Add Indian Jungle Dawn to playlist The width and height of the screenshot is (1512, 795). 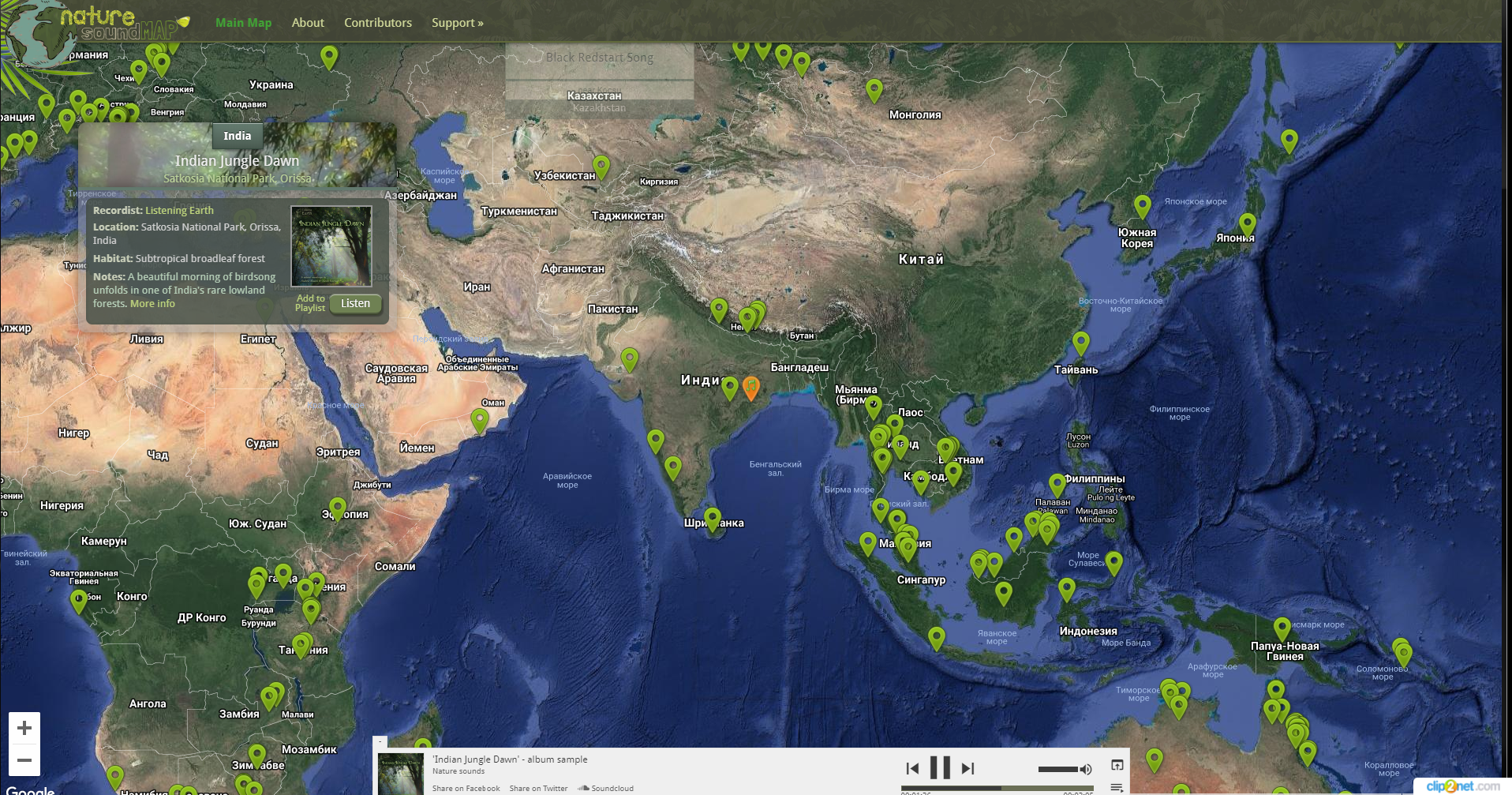click(x=310, y=303)
